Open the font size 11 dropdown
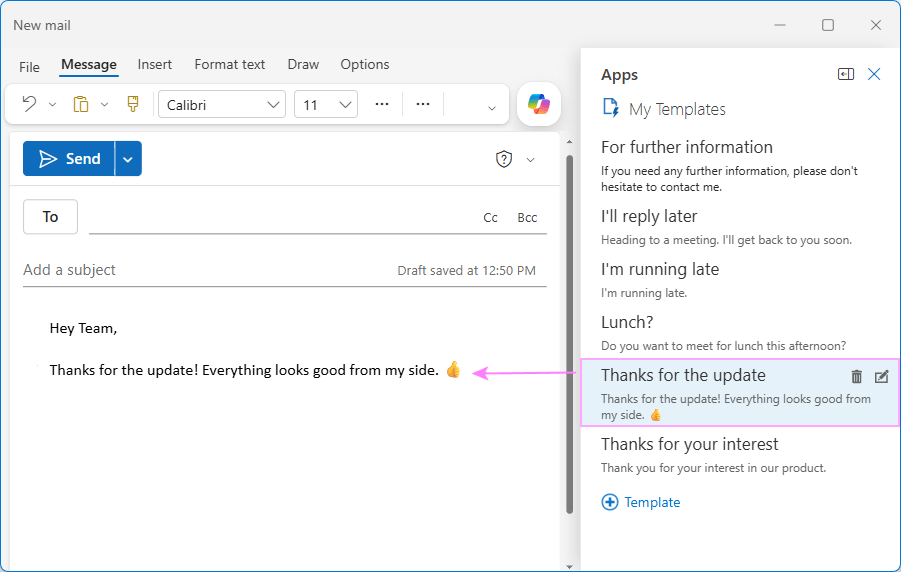Screen dimensions: 901x572 pyautogui.click(x=326, y=105)
